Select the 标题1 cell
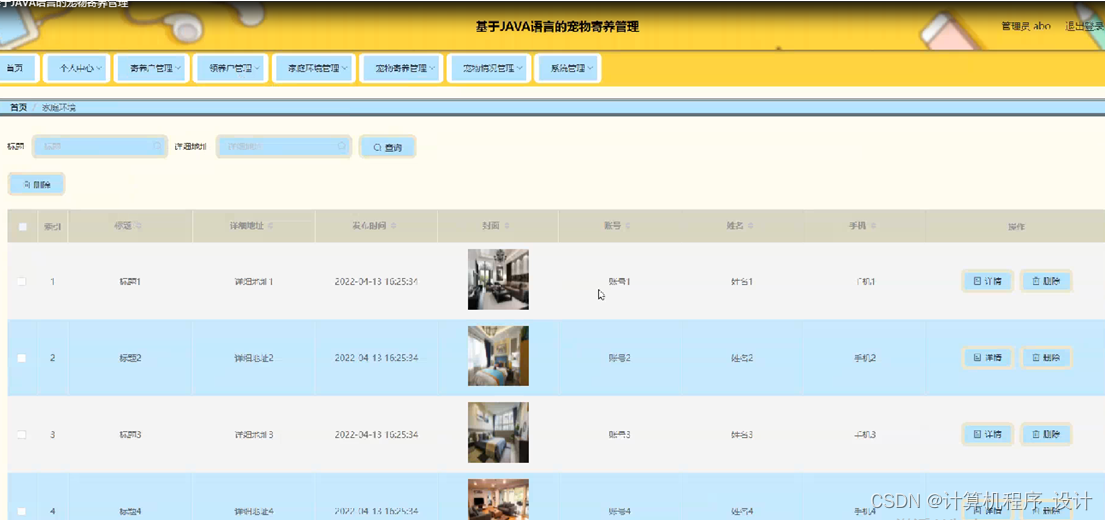 (x=130, y=281)
